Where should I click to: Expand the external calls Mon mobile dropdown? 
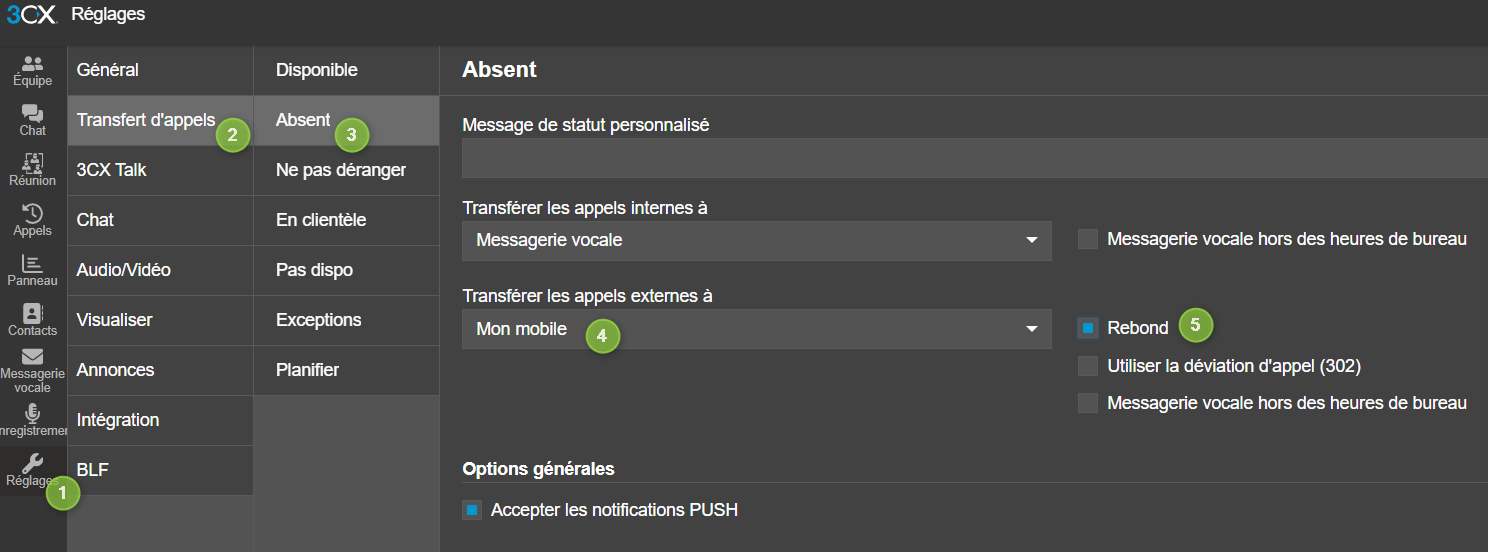tap(756, 329)
